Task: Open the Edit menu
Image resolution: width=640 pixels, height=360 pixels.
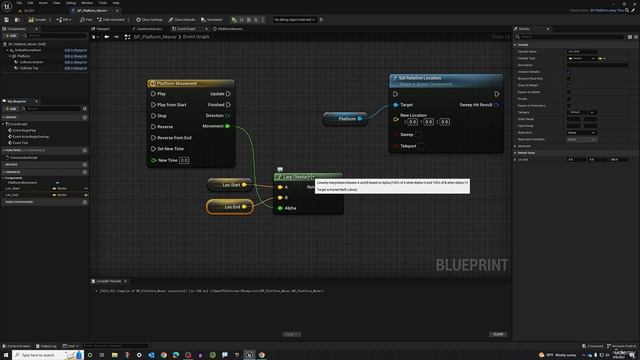Action: point(30,3)
